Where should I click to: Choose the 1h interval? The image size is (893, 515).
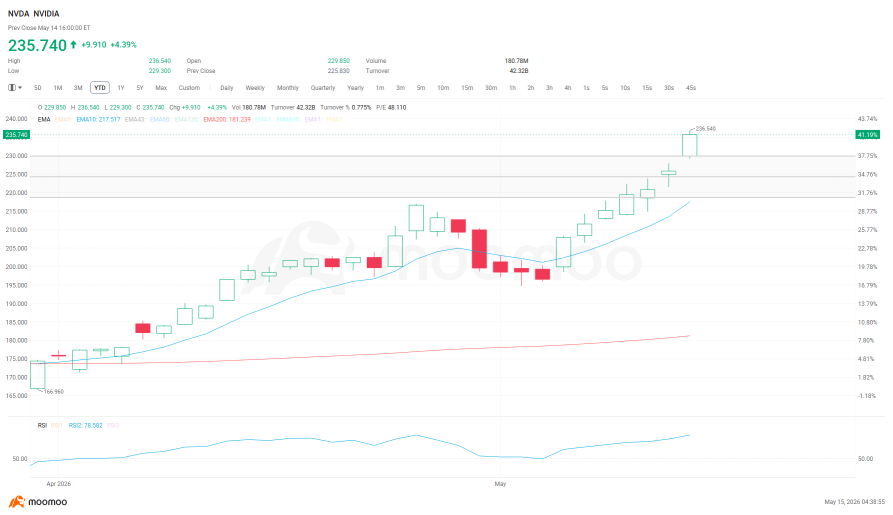coord(513,88)
